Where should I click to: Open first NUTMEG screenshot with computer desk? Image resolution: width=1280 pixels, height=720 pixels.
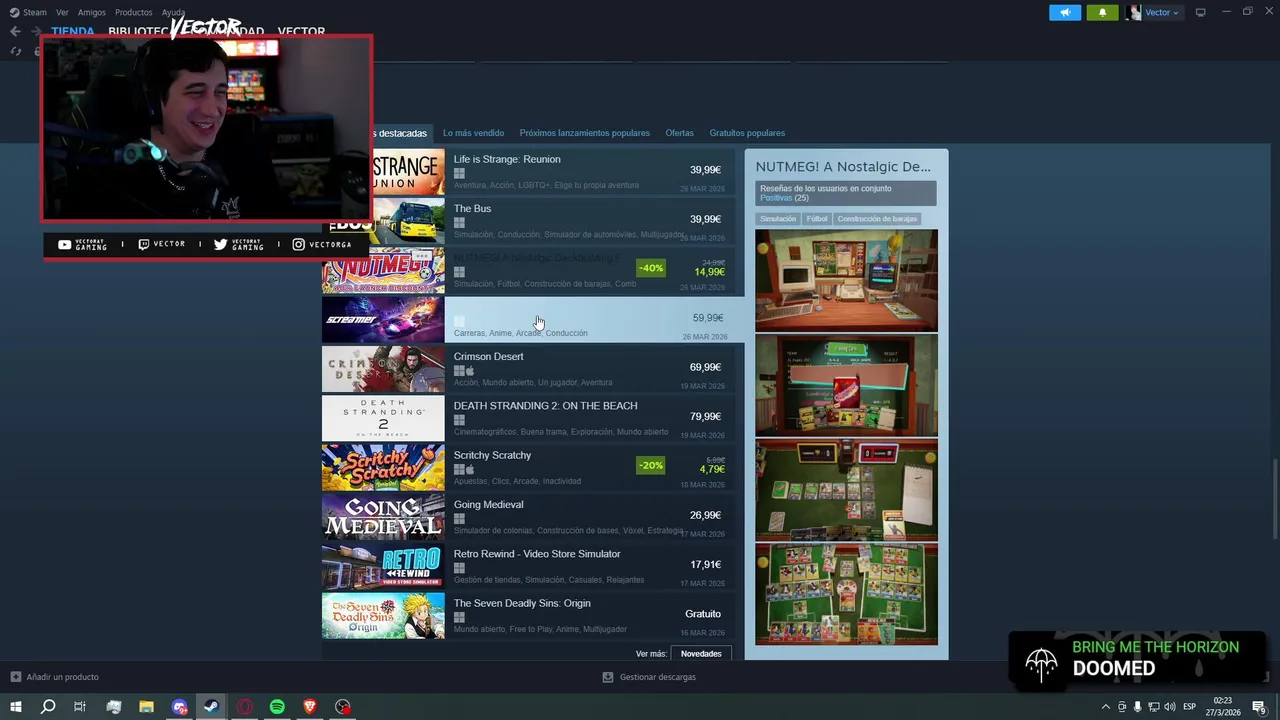pos(846,280)
